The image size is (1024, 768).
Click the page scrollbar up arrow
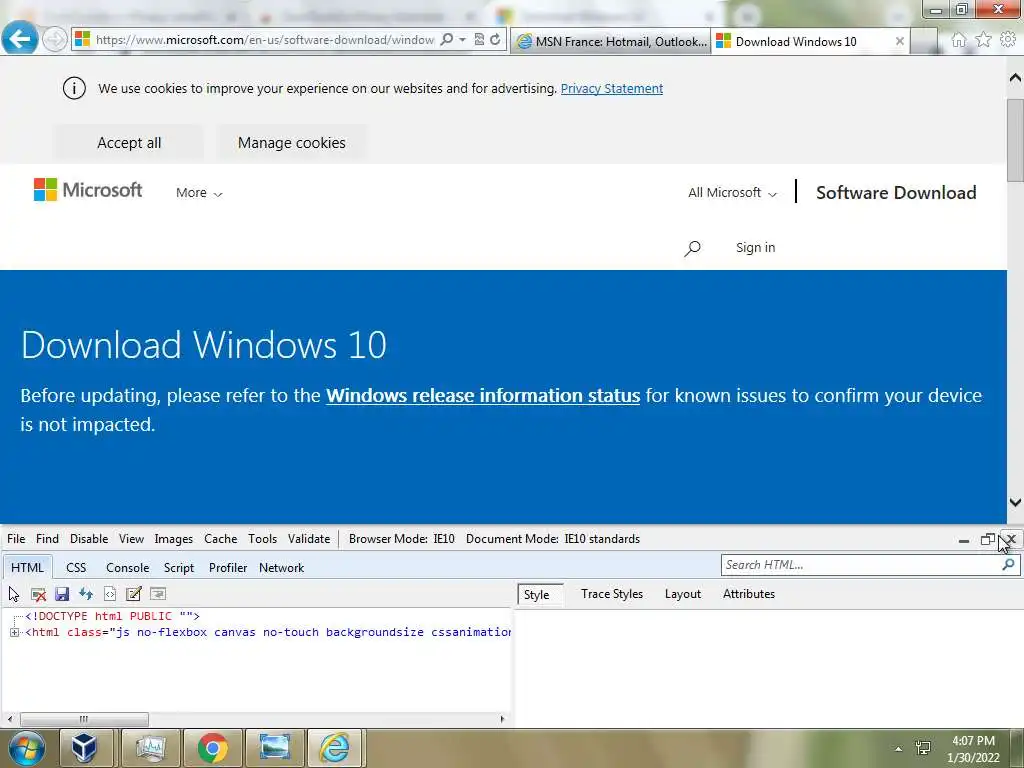tap(1015, 78)
